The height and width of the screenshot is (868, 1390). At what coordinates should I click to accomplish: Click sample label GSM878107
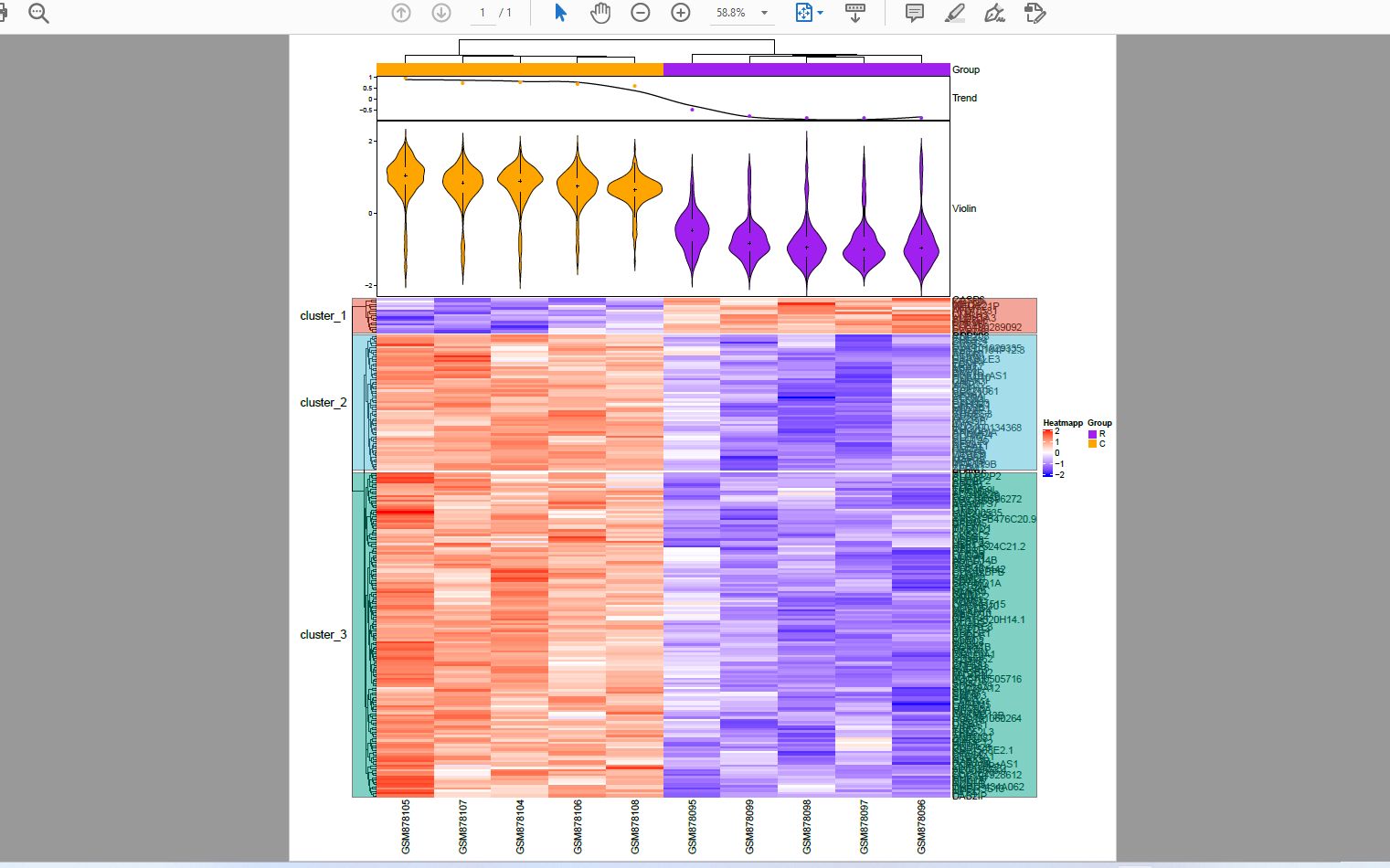463,827
